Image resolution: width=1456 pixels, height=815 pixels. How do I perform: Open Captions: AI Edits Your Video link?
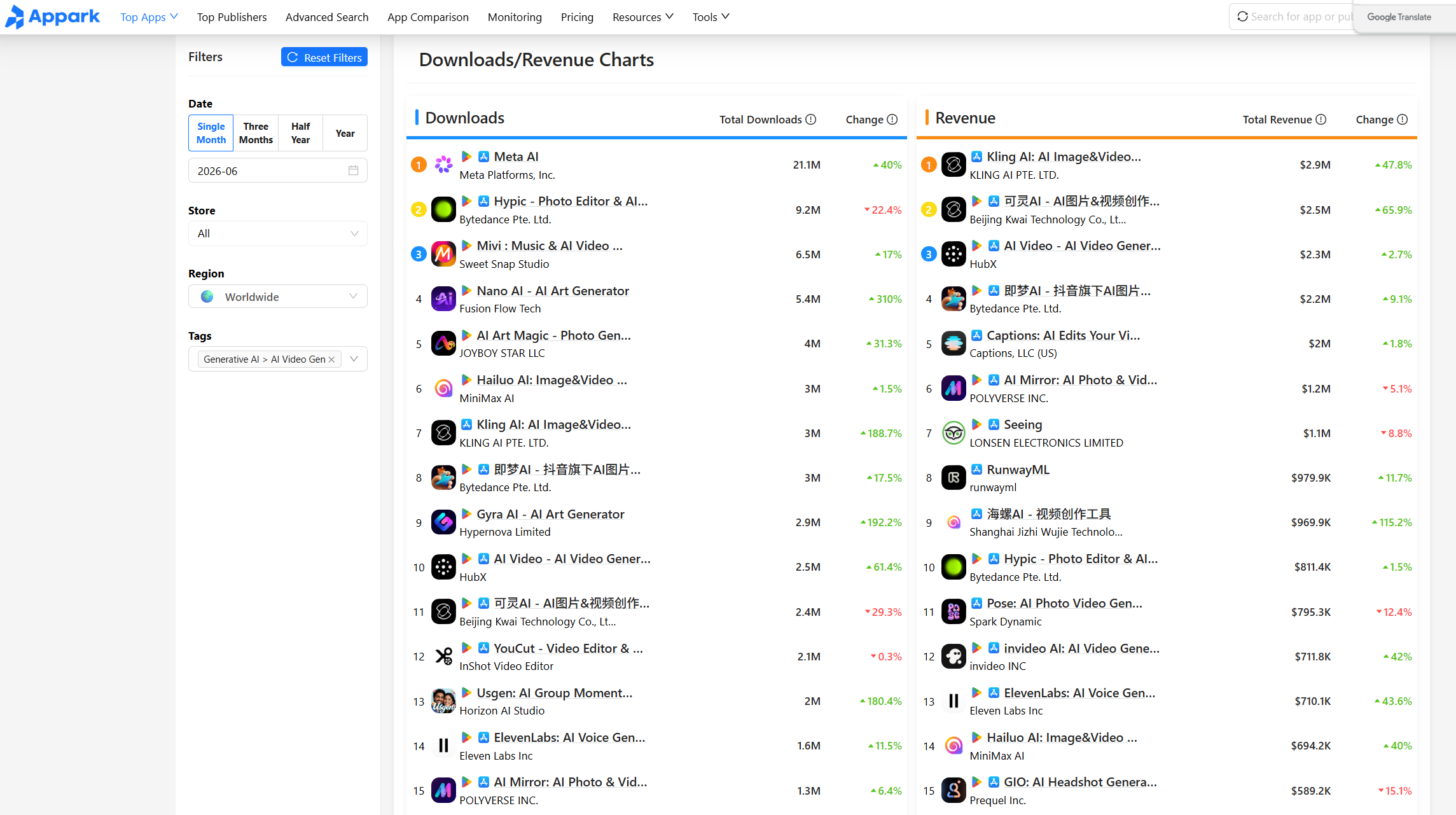1064,335
